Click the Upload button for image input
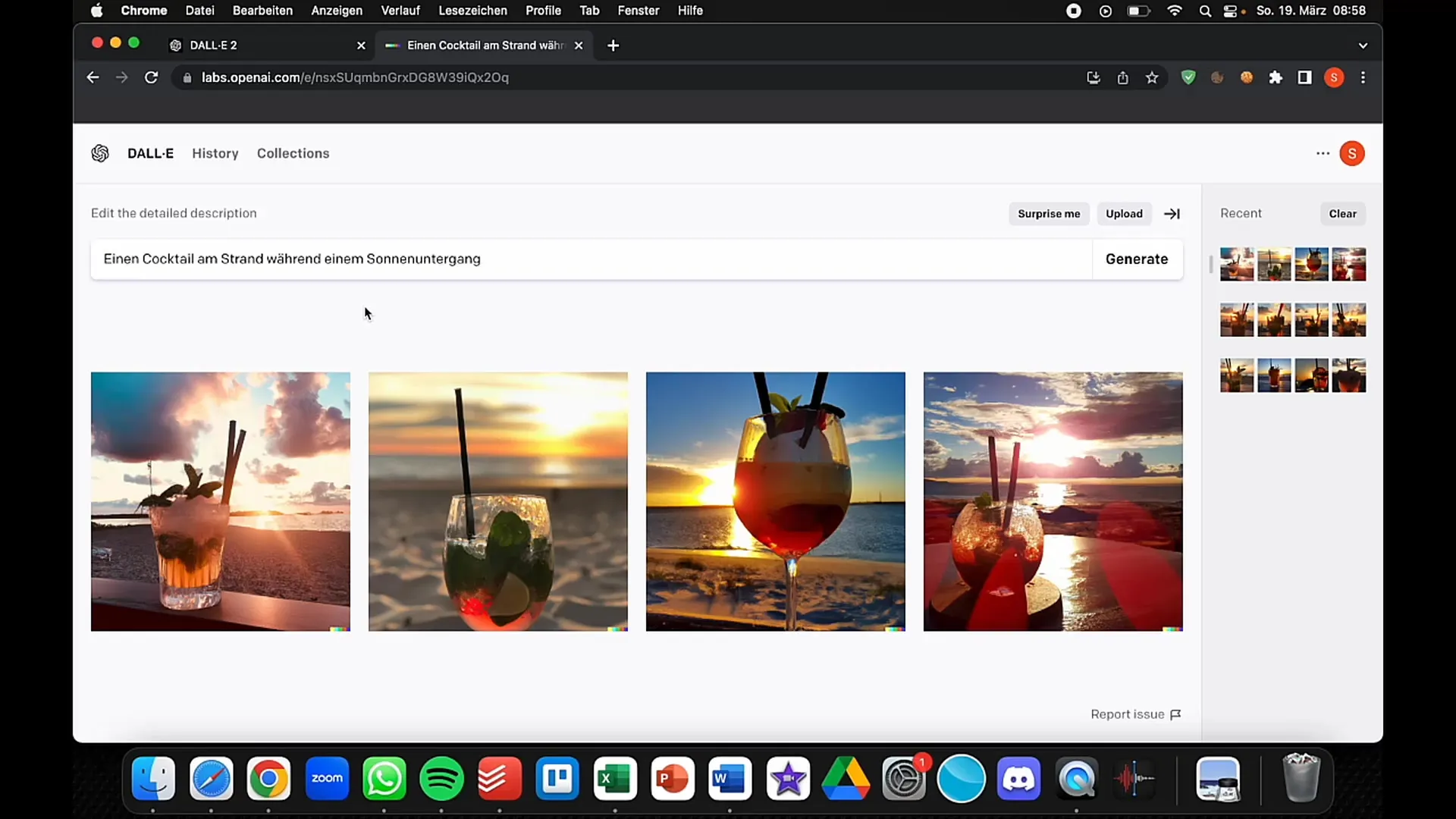Viewport: 1456px width, 819px height. coord(1124,213)
